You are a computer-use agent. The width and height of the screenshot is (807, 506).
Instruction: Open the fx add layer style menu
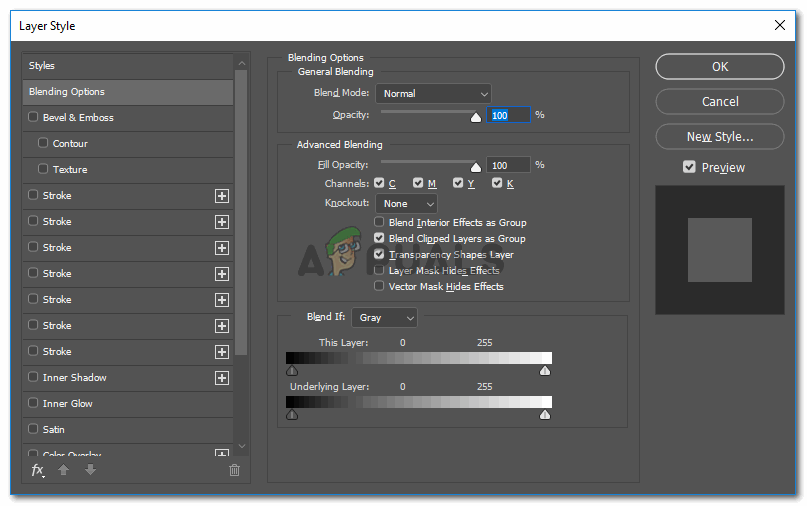38,470
